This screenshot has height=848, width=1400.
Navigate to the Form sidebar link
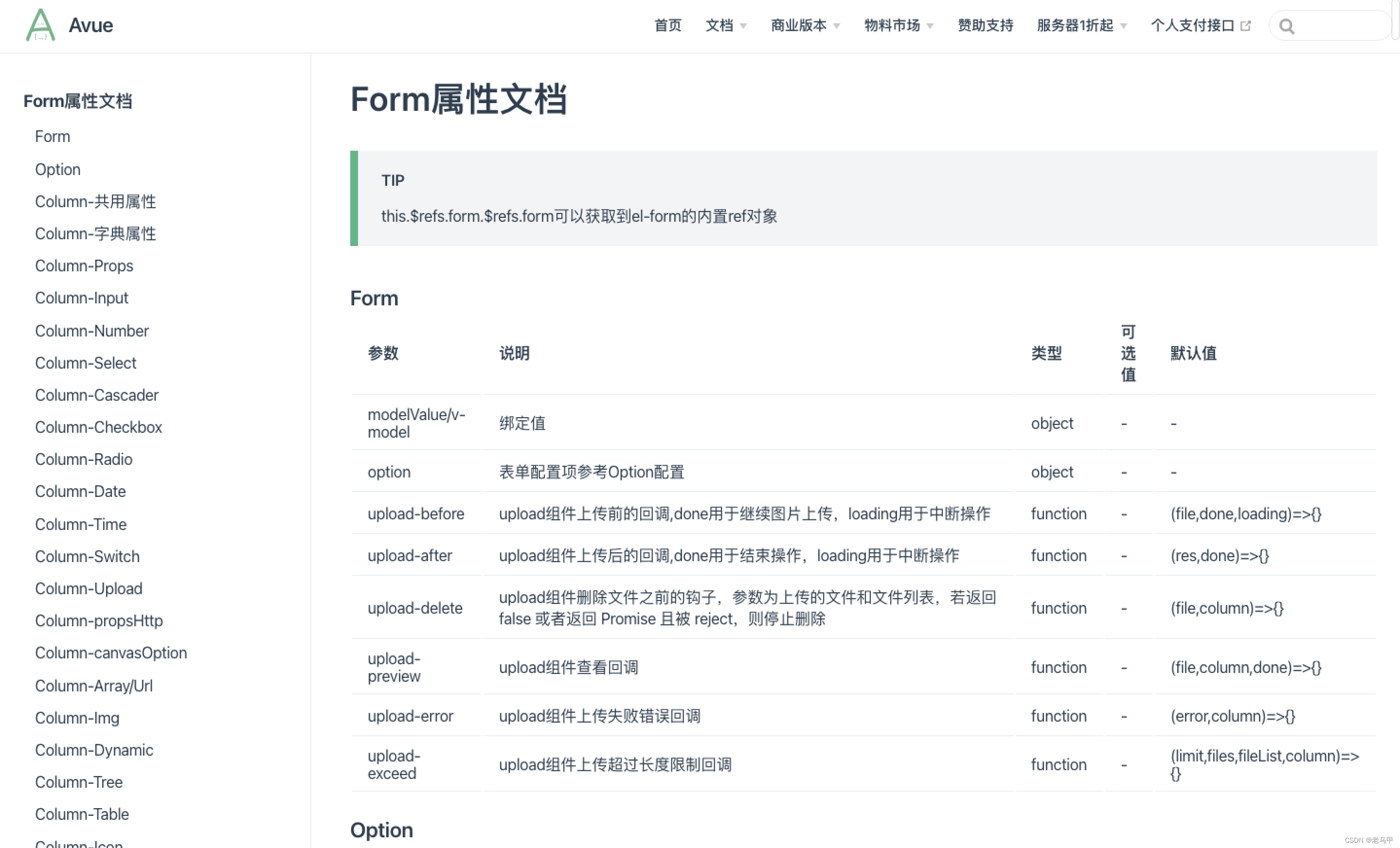click(52, 136)
